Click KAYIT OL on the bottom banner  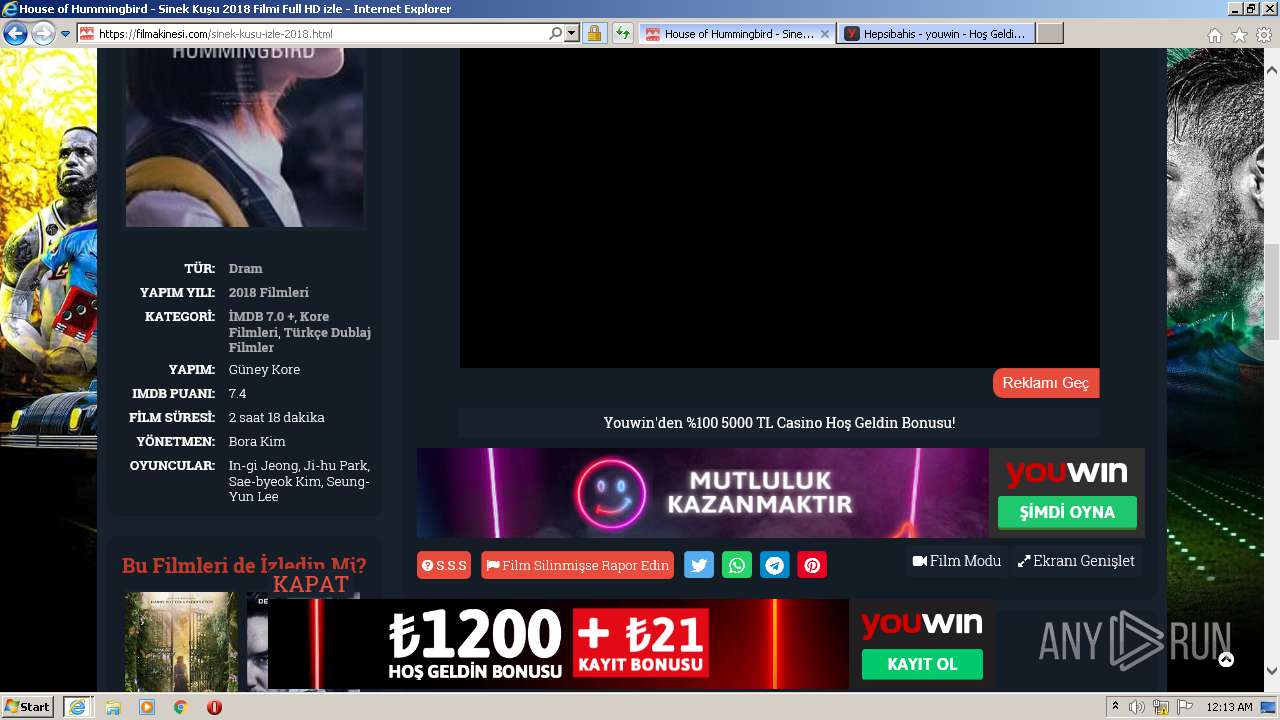(x=922, y=664)
